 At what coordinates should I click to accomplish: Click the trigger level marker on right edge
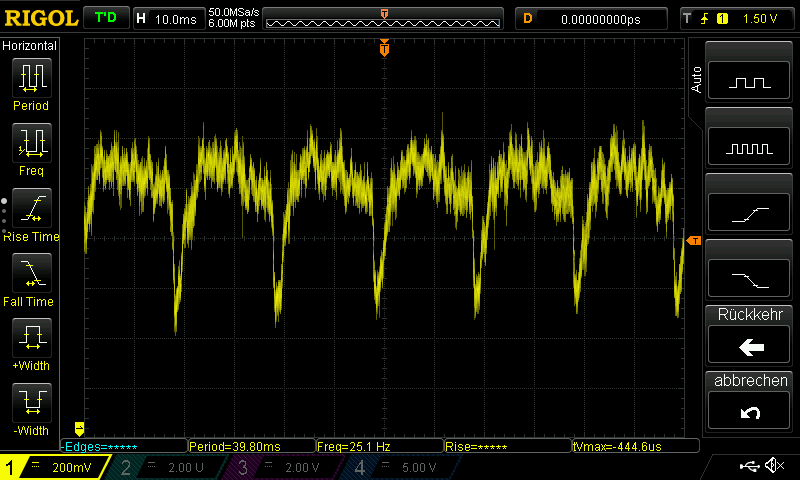click(693, 240)
